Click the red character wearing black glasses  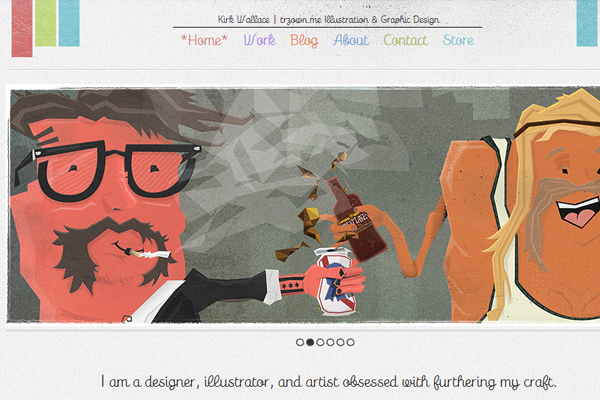99,207
